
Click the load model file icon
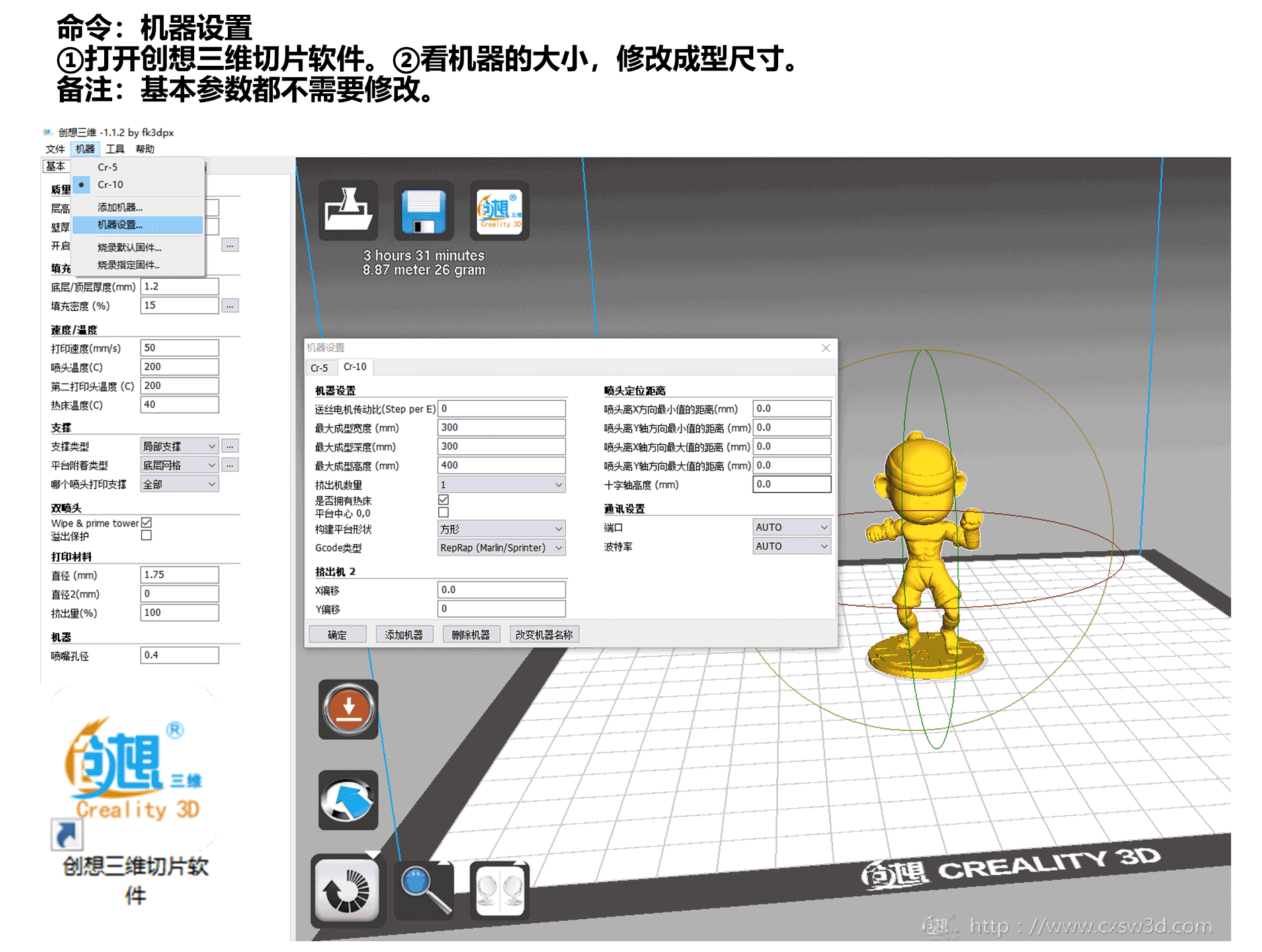point(348,210)
